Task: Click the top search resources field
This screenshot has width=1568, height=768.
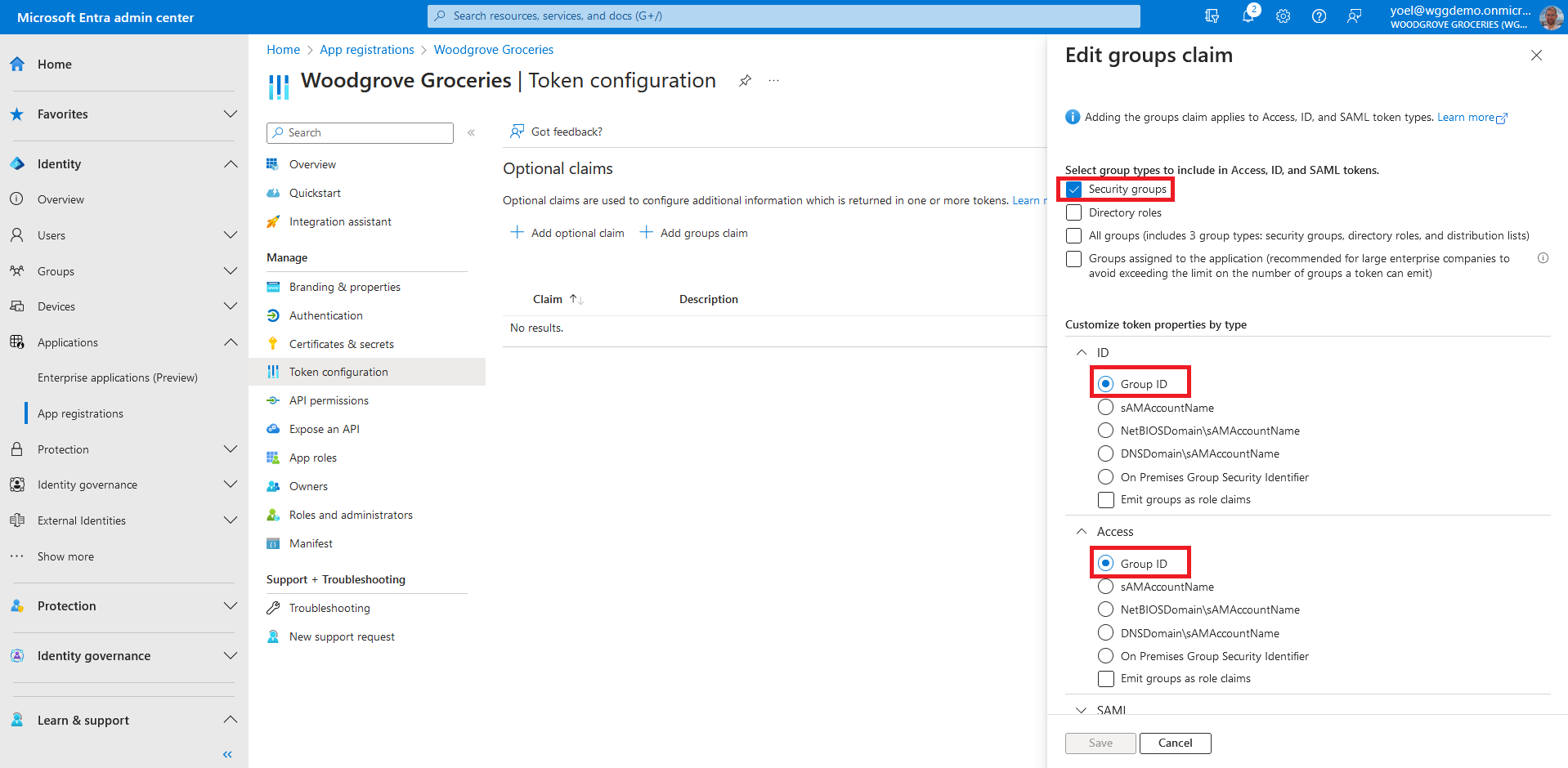Action: tap(783, 16)
